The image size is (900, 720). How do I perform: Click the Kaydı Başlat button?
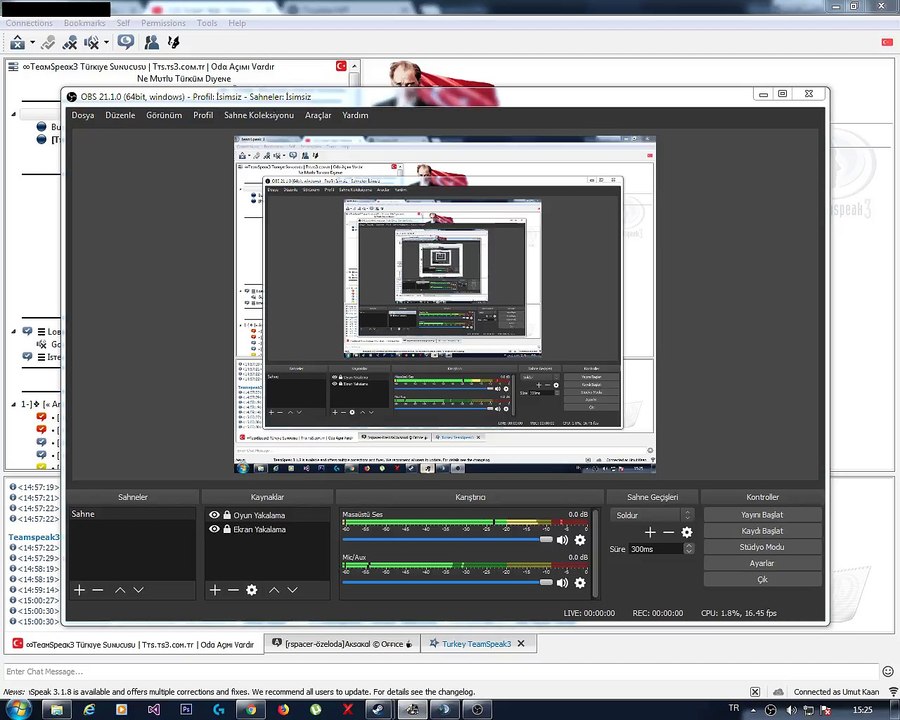pos(762,531)
